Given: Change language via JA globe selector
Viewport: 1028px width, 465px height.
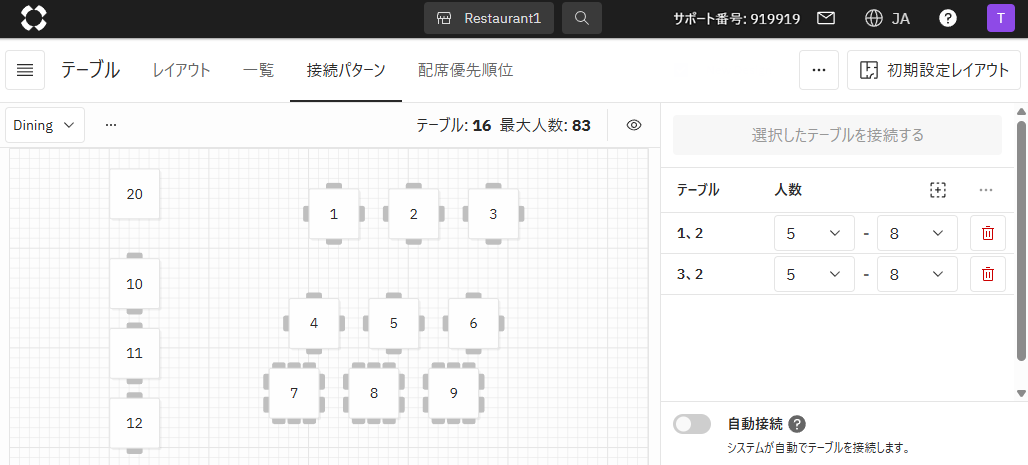Looking at the screenshot, I should (x=887, y=18).
